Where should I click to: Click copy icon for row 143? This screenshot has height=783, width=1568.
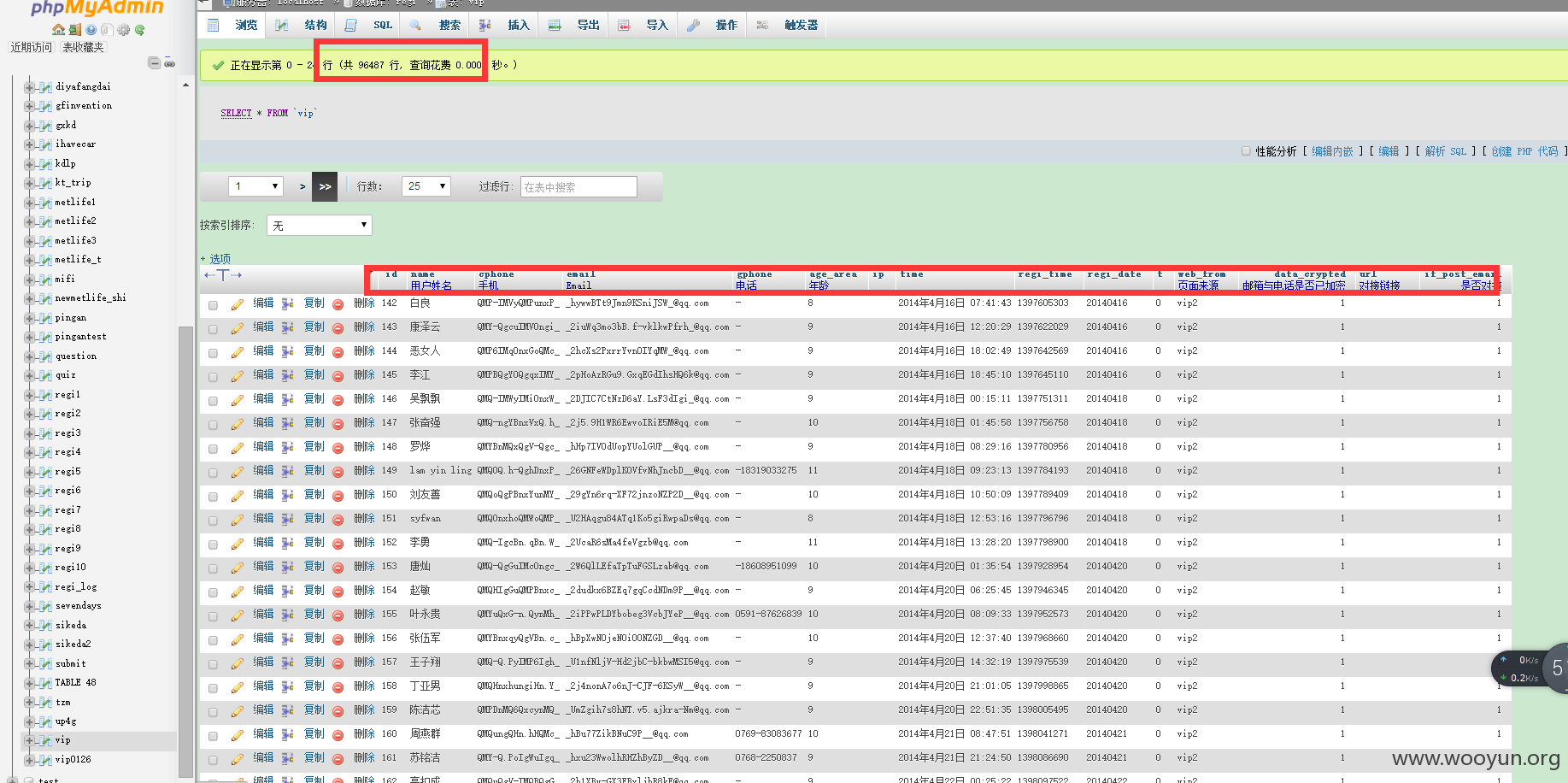(288, 327)
